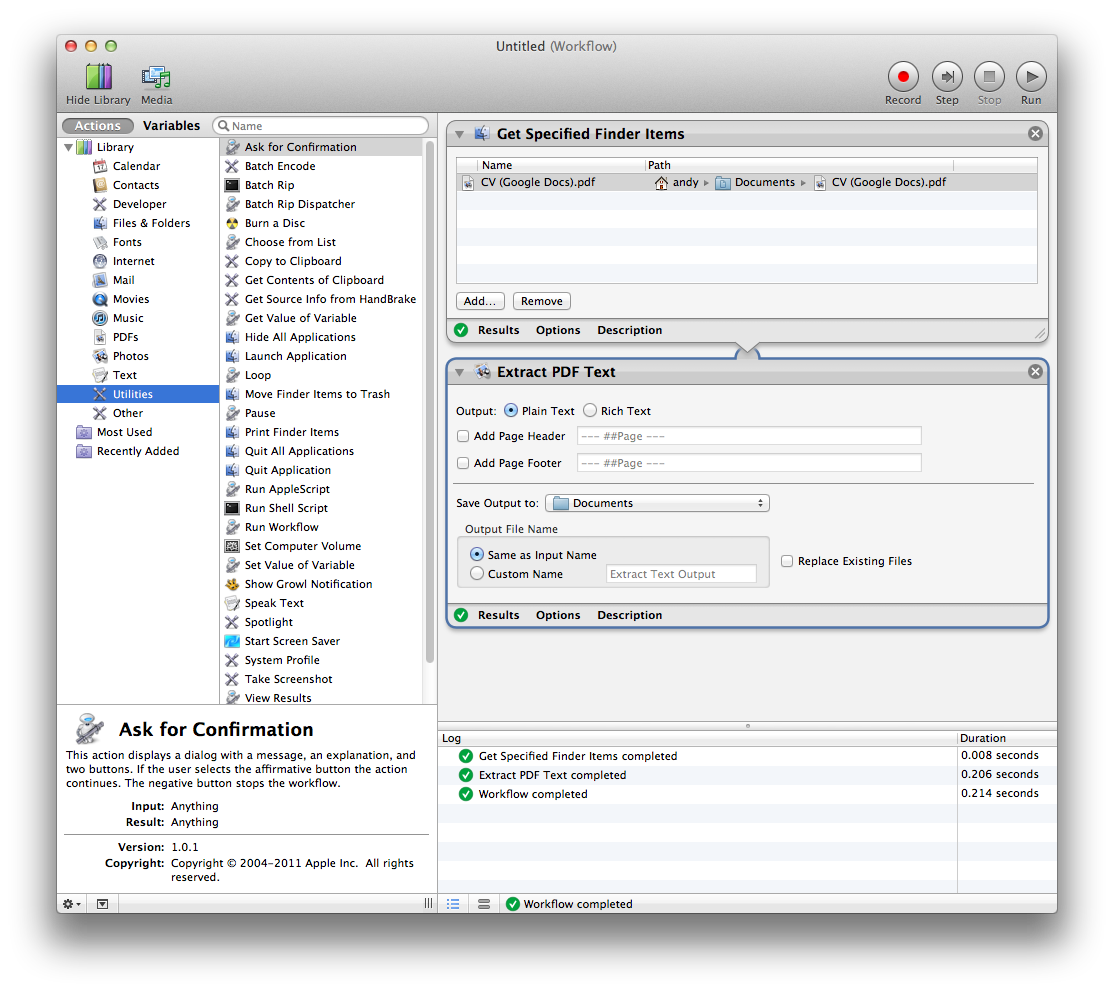Open the gear action menu
The image size is (1114, 992).
pos(71,904)
